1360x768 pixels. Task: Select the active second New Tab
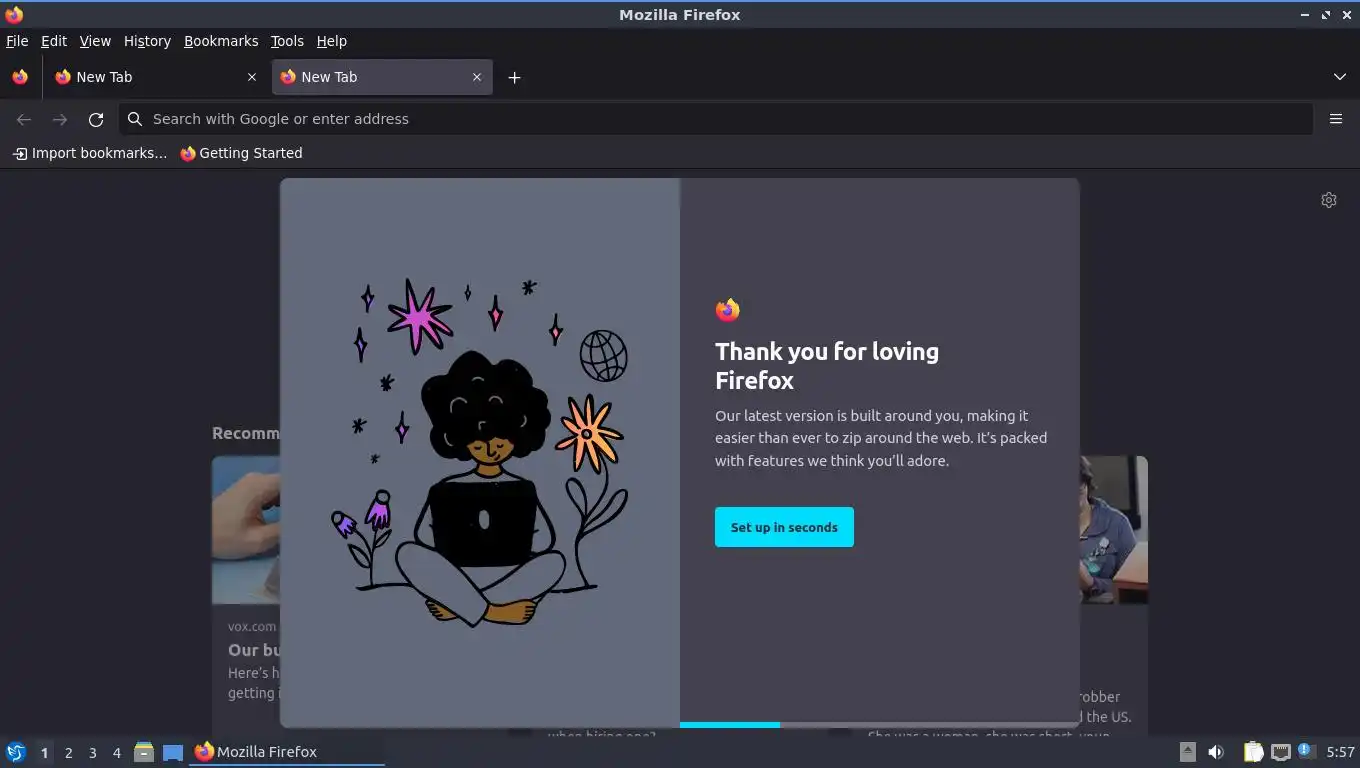point(382,77)
